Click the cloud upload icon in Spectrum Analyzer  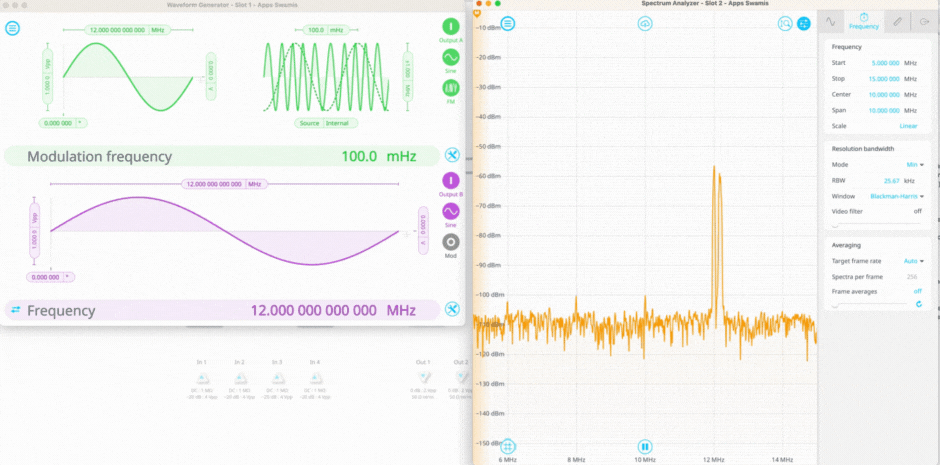[645, 24]
